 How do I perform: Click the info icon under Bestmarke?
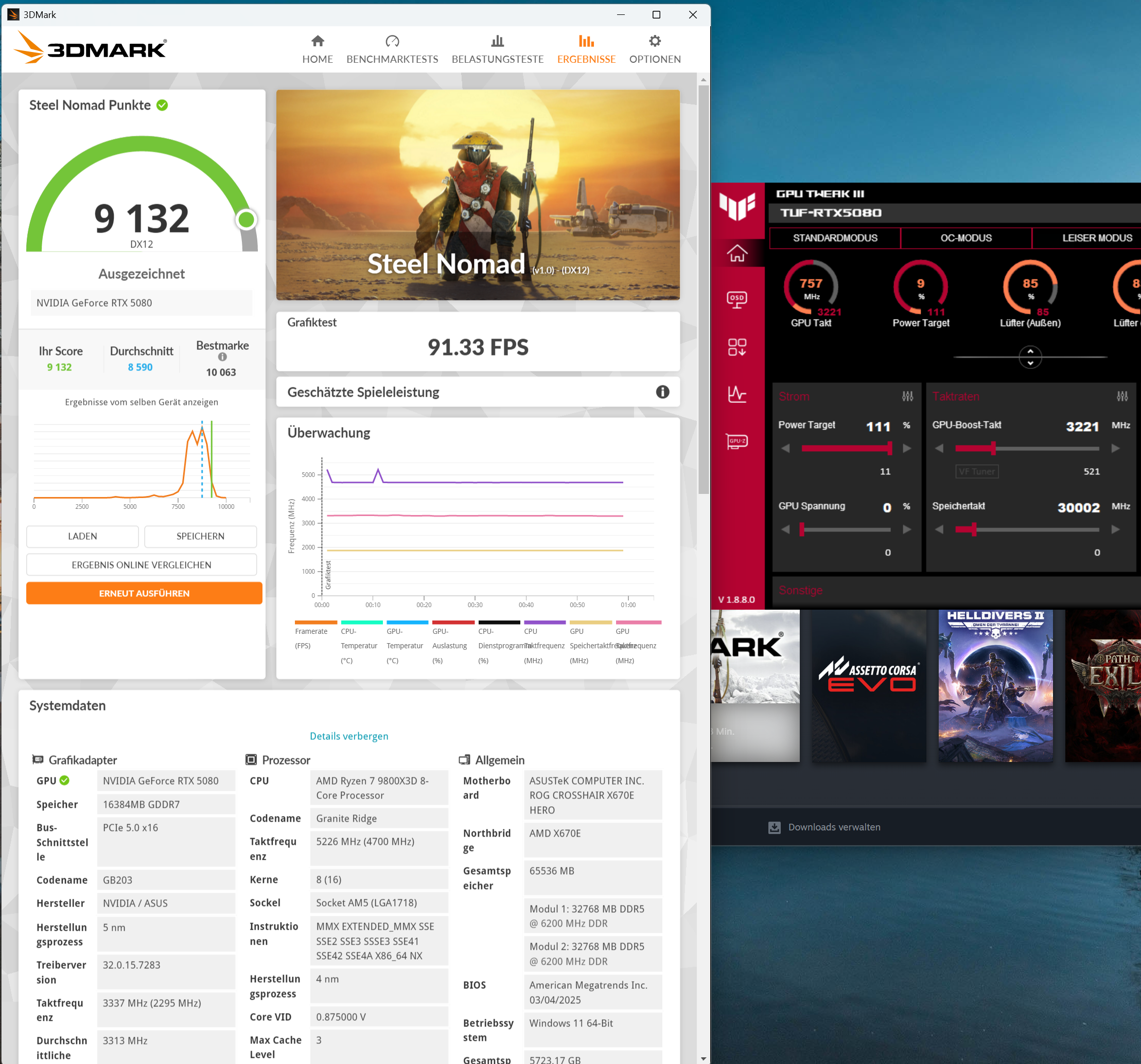tap(222, 357)
